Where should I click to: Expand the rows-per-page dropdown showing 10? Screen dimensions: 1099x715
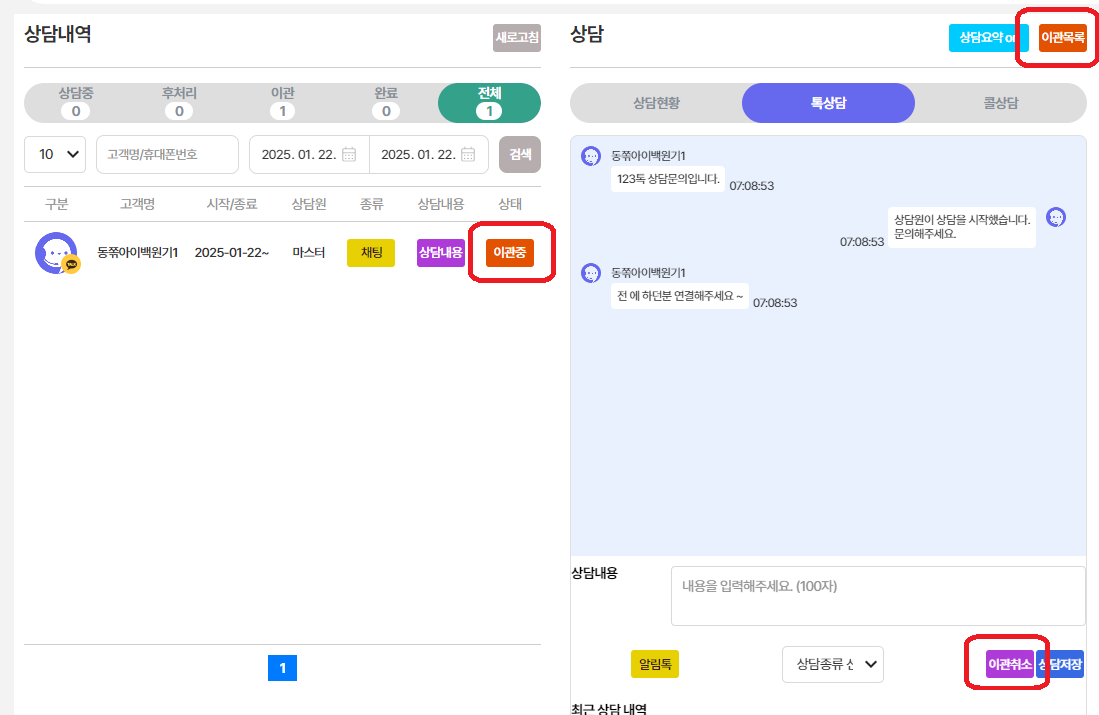(55, 154)
